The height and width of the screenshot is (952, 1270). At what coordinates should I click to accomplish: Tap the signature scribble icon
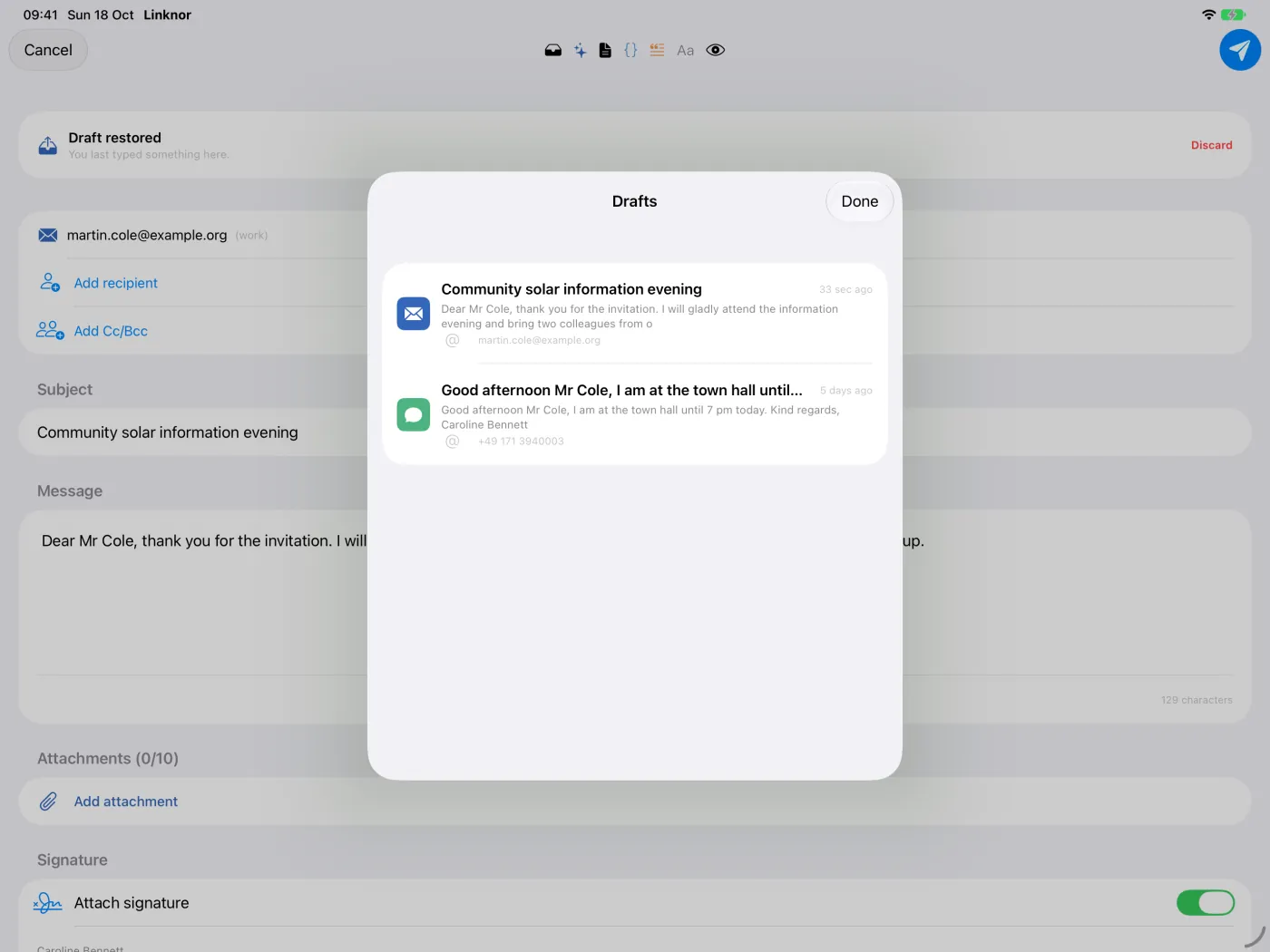point(48,903)
